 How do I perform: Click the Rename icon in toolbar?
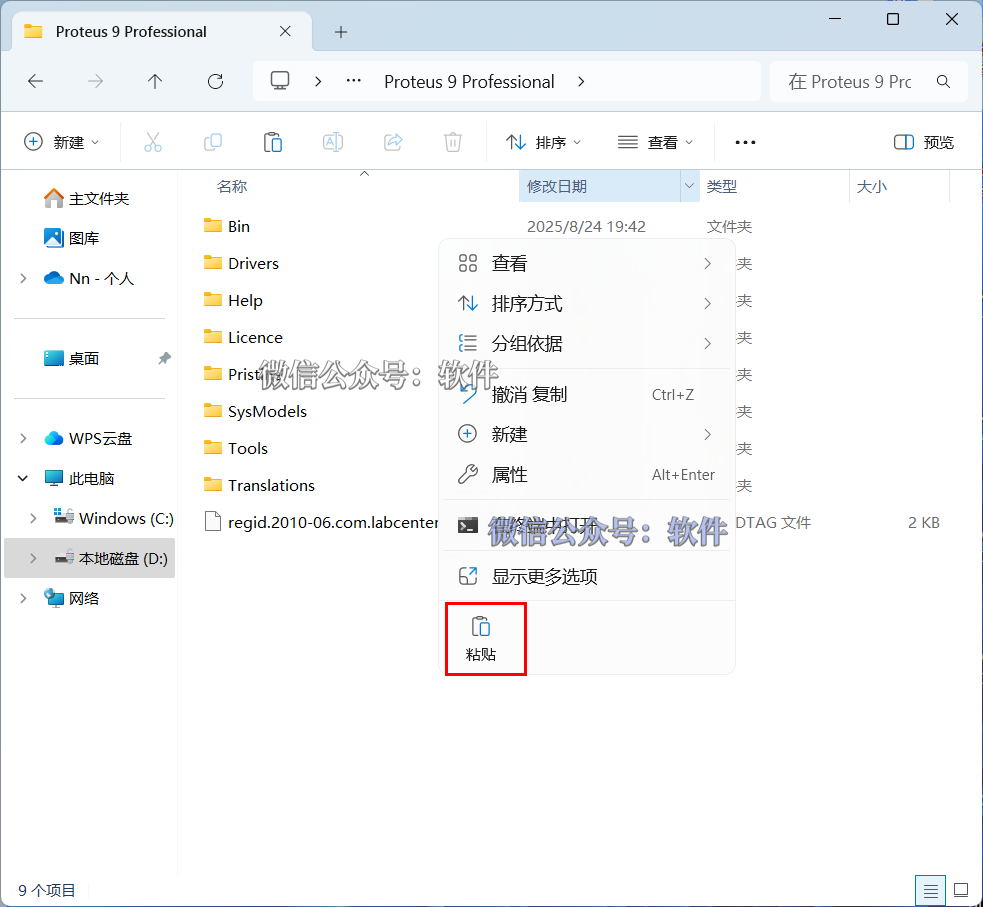pos(333,142)
